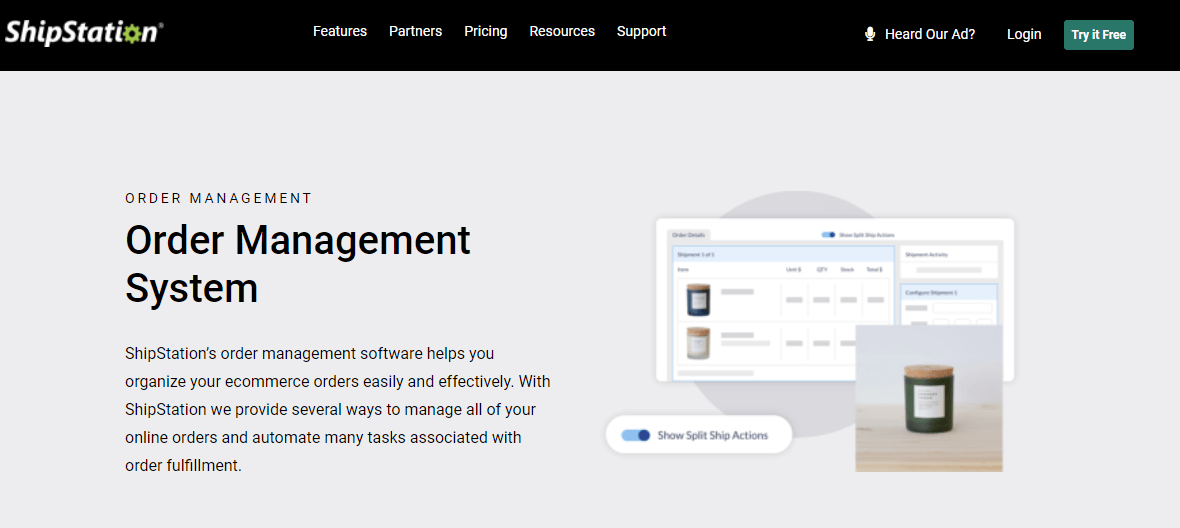Toggle the large Show Split Ship Actions switch
Image resolution: width=1180 pixels, height=528 pixels.
[x=635, y=435]
